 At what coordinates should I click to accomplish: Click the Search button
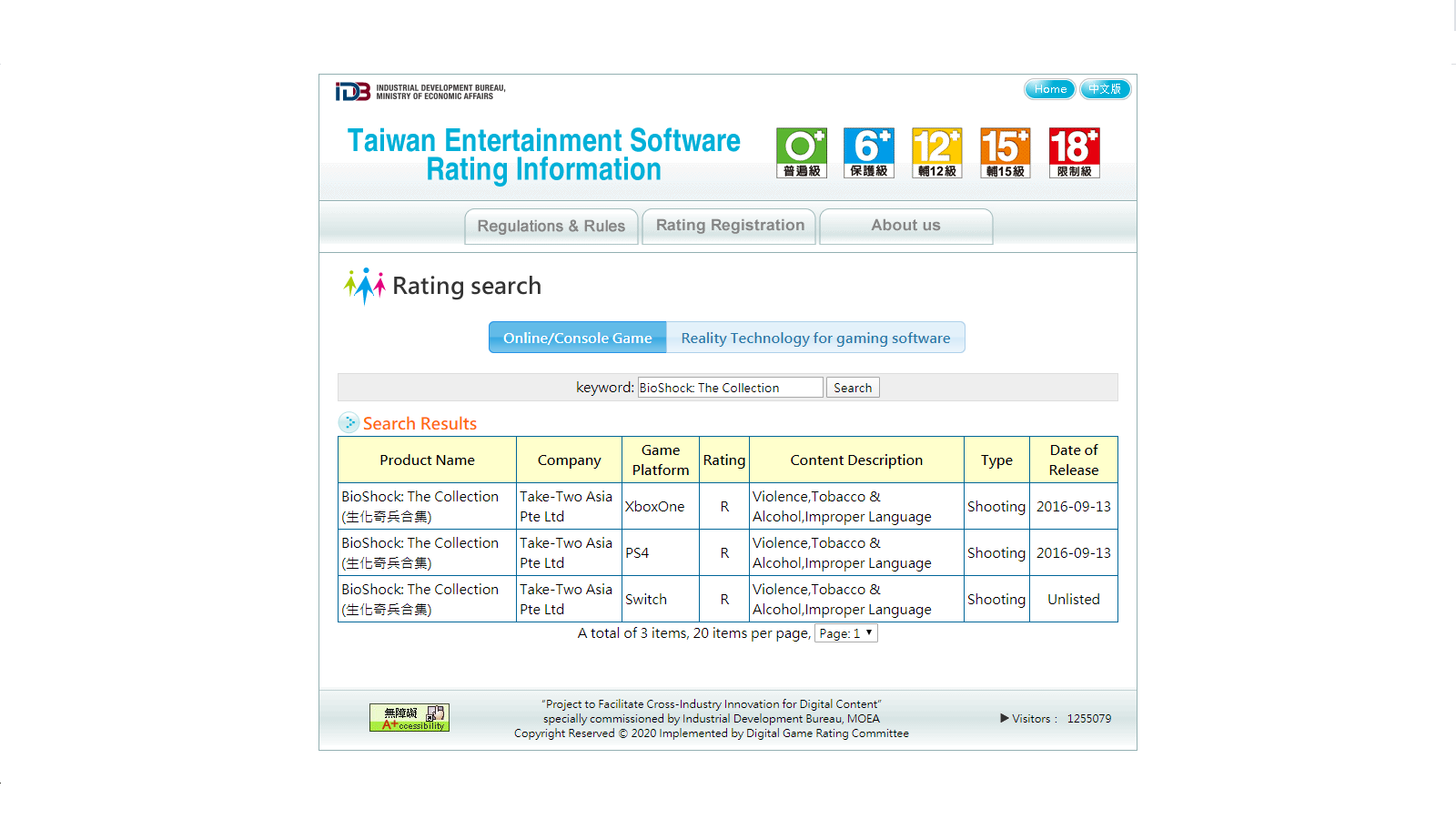tap(853, 388)
